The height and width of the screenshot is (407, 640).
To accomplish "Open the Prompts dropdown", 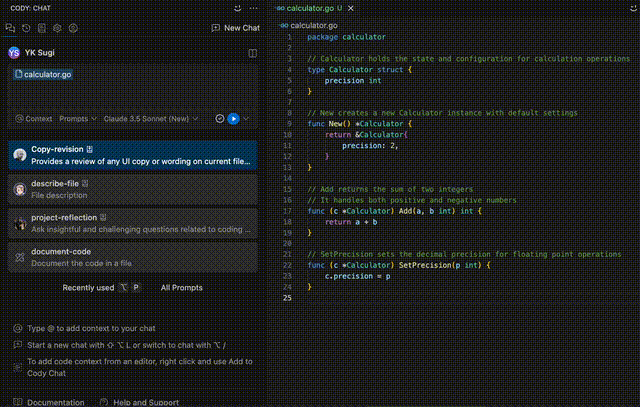I will point(78,119).
